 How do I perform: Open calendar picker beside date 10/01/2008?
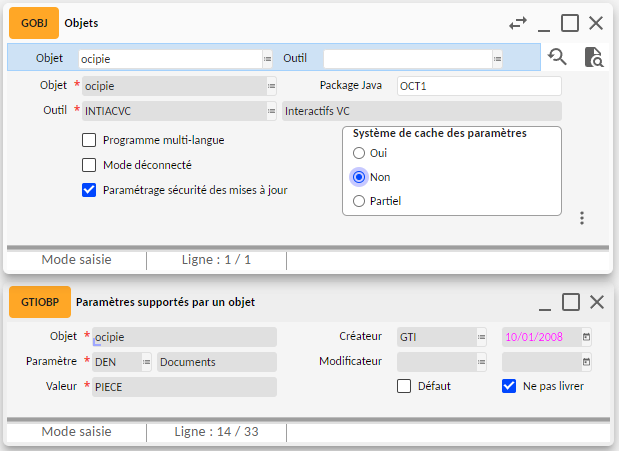pos(586,337)
